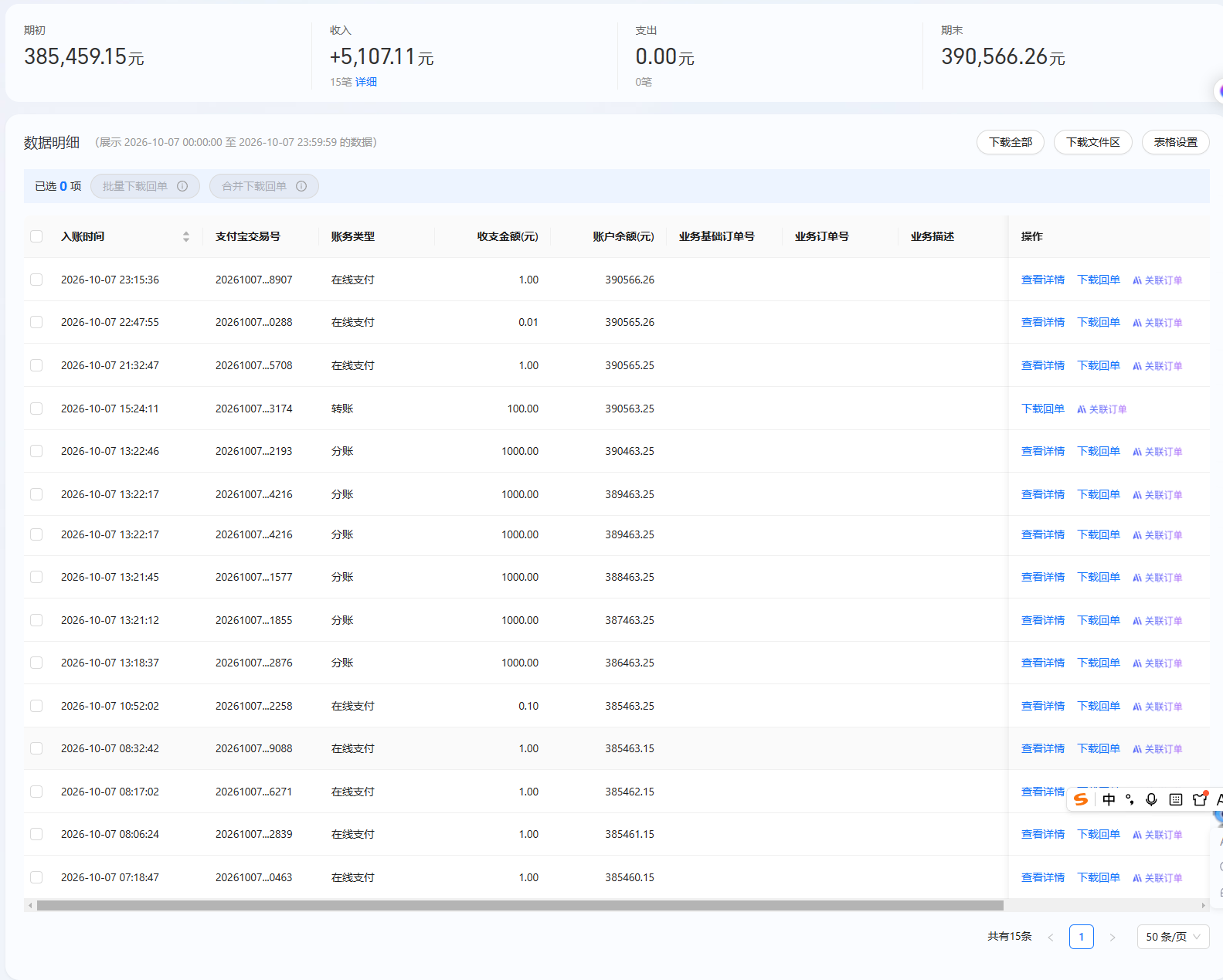Click 详细 link under 收入
Image resolution: width=1223 pixels, height=980 pixels.
[x=366, y=82]
